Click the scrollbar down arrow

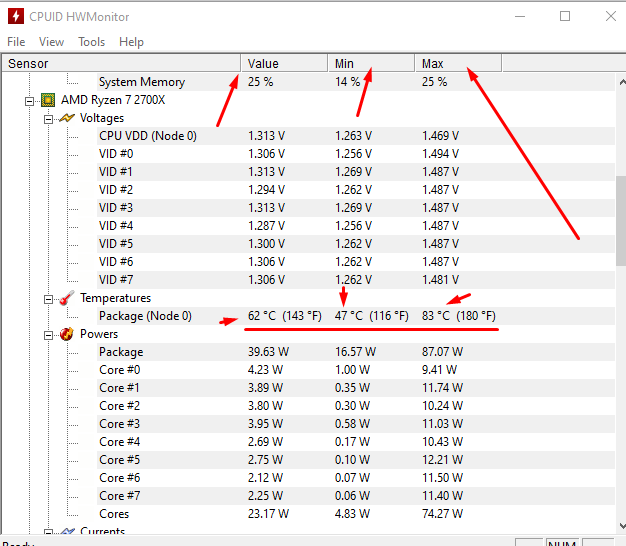tap(622, 526)
